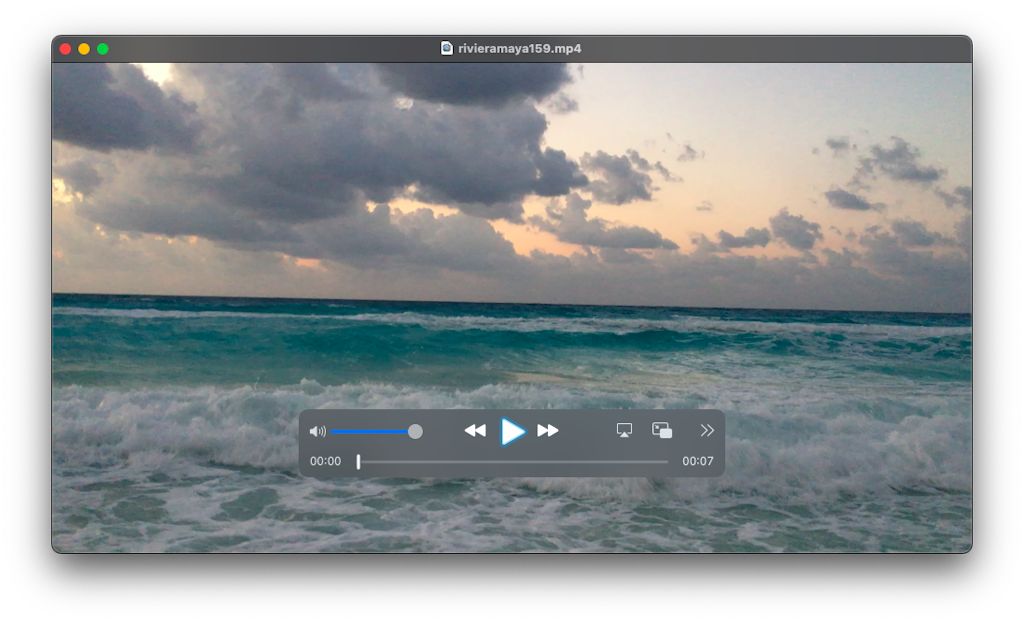Reveal extra playback controls via the double-chevron
Screen dimensions: 1024x622
pos(707,430)
